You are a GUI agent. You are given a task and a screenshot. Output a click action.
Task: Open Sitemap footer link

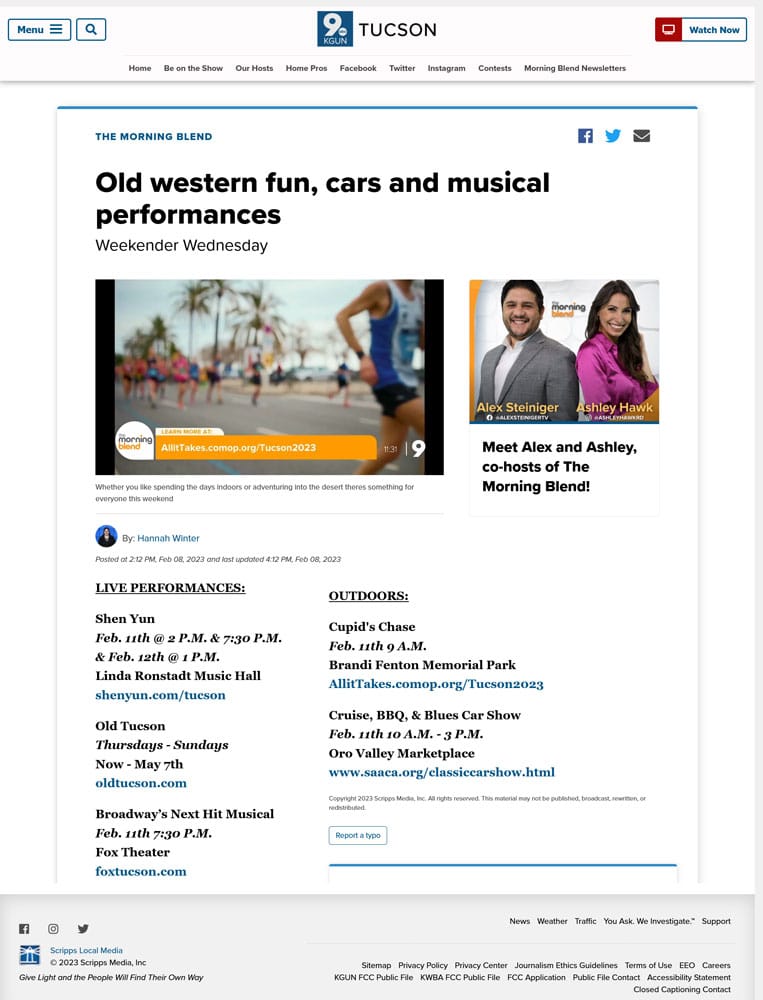(376, 965)
